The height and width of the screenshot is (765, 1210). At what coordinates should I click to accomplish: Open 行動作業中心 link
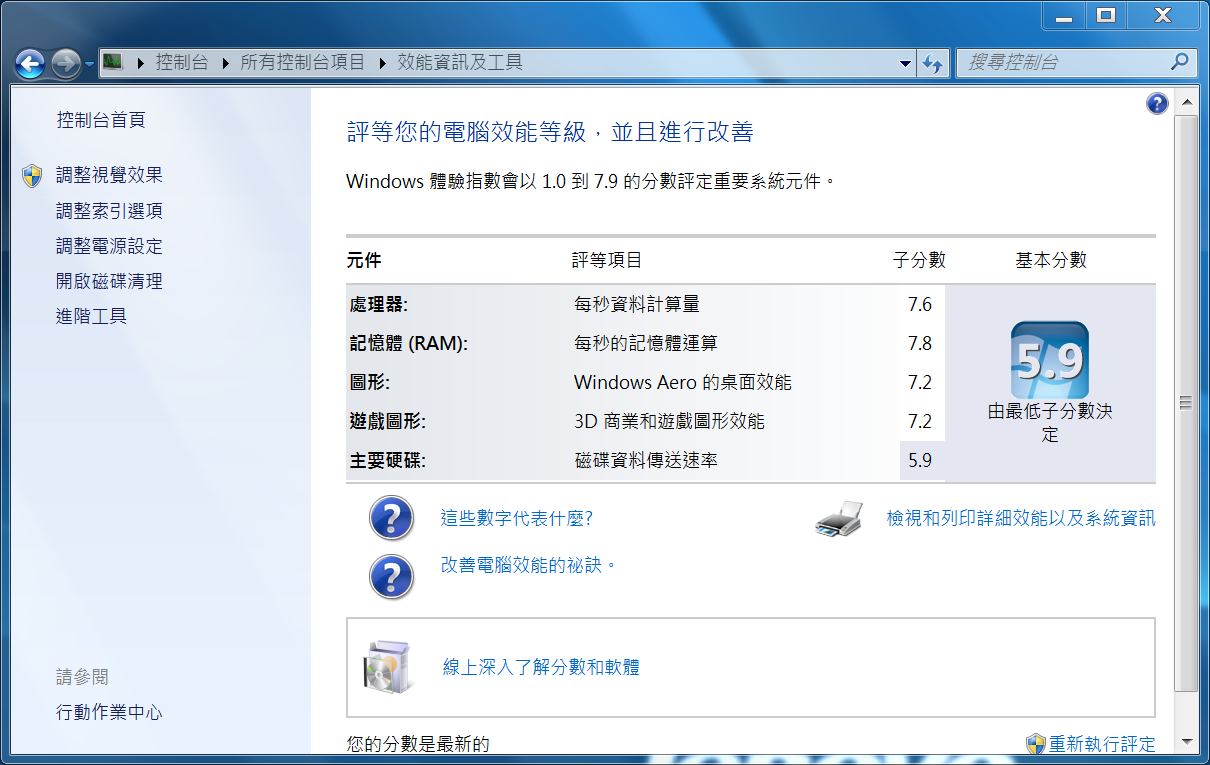109,713
